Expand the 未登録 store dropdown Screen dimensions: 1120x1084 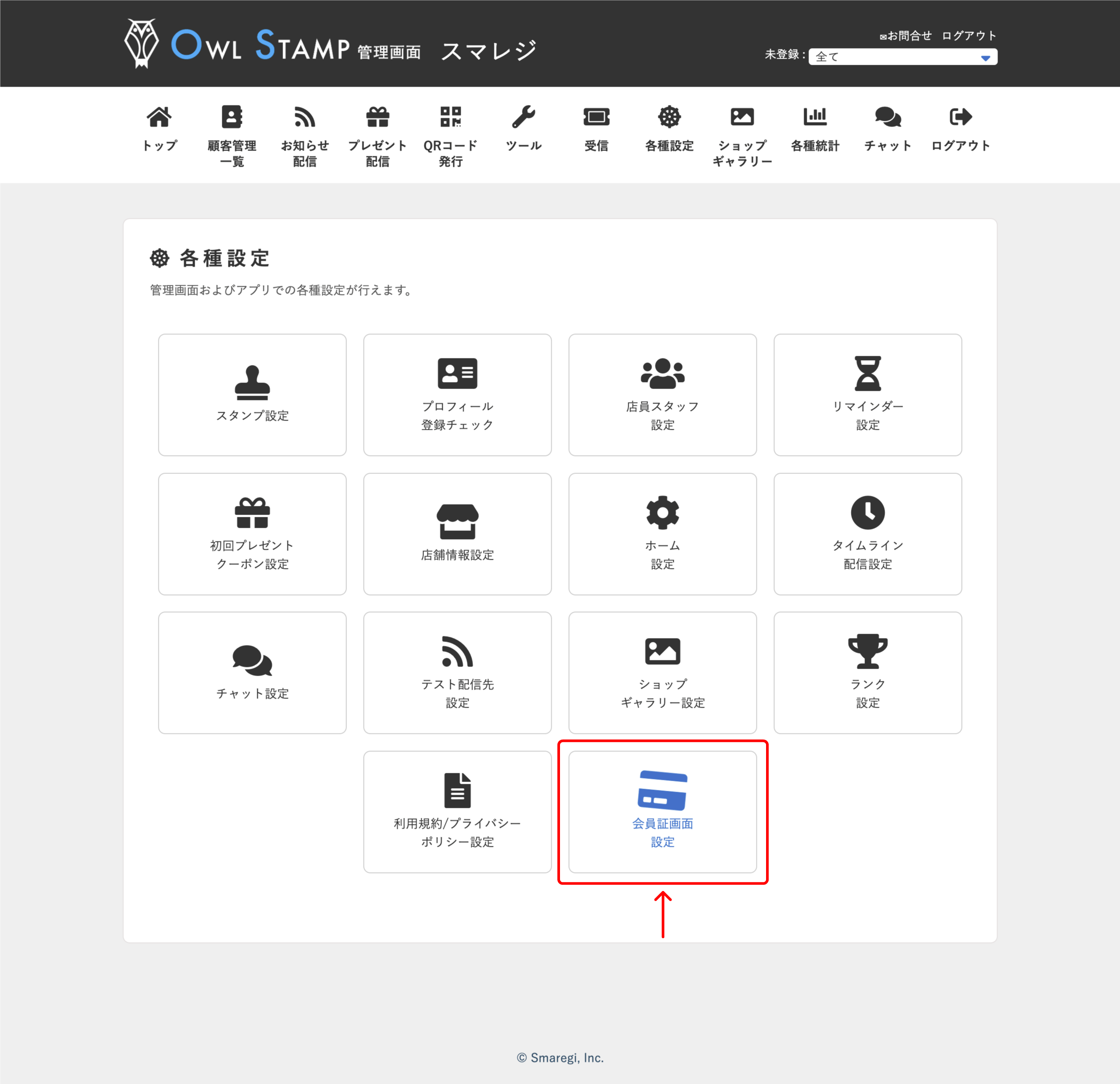coord(902,56)
